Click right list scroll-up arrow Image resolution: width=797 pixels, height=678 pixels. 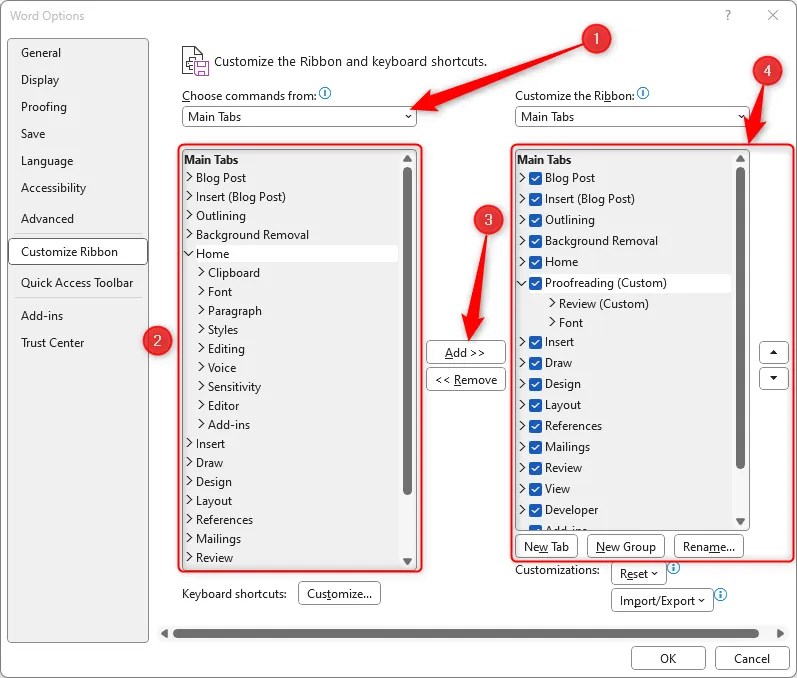click(x=740, y=159)
